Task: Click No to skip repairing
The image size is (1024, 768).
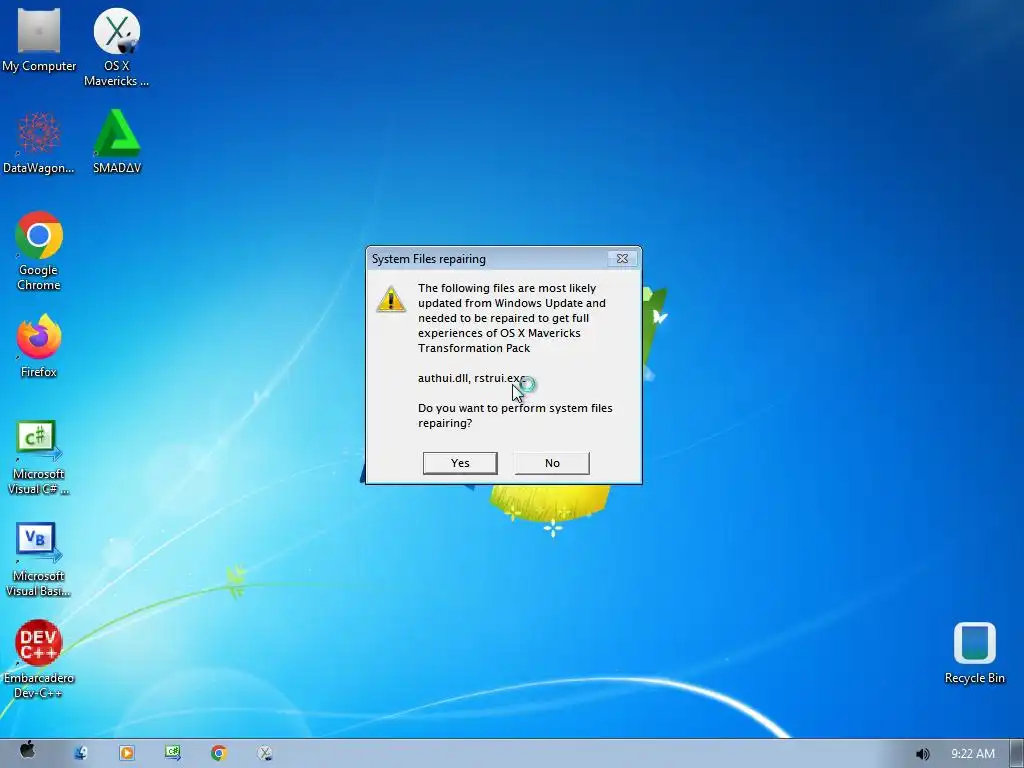Action: coord(552,463)
